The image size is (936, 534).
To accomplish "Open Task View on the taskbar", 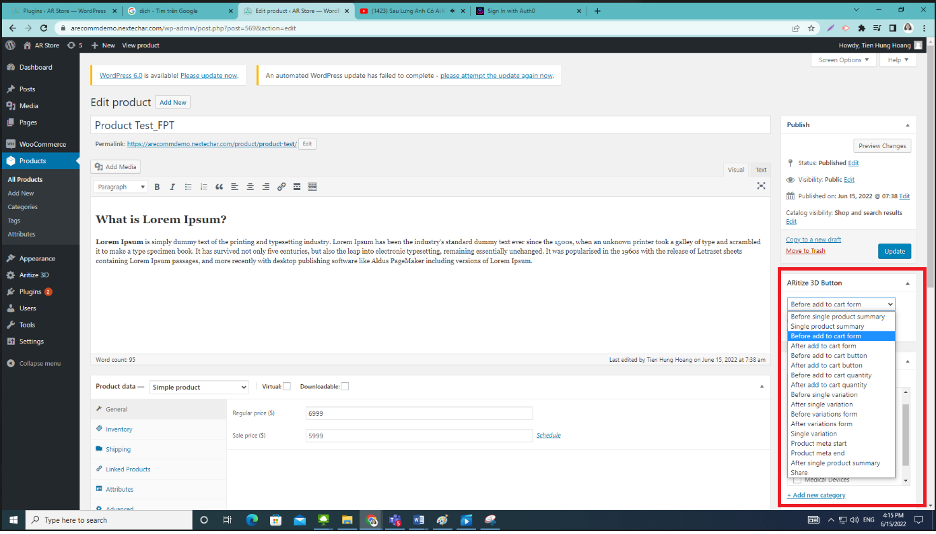I will (227, 520).
